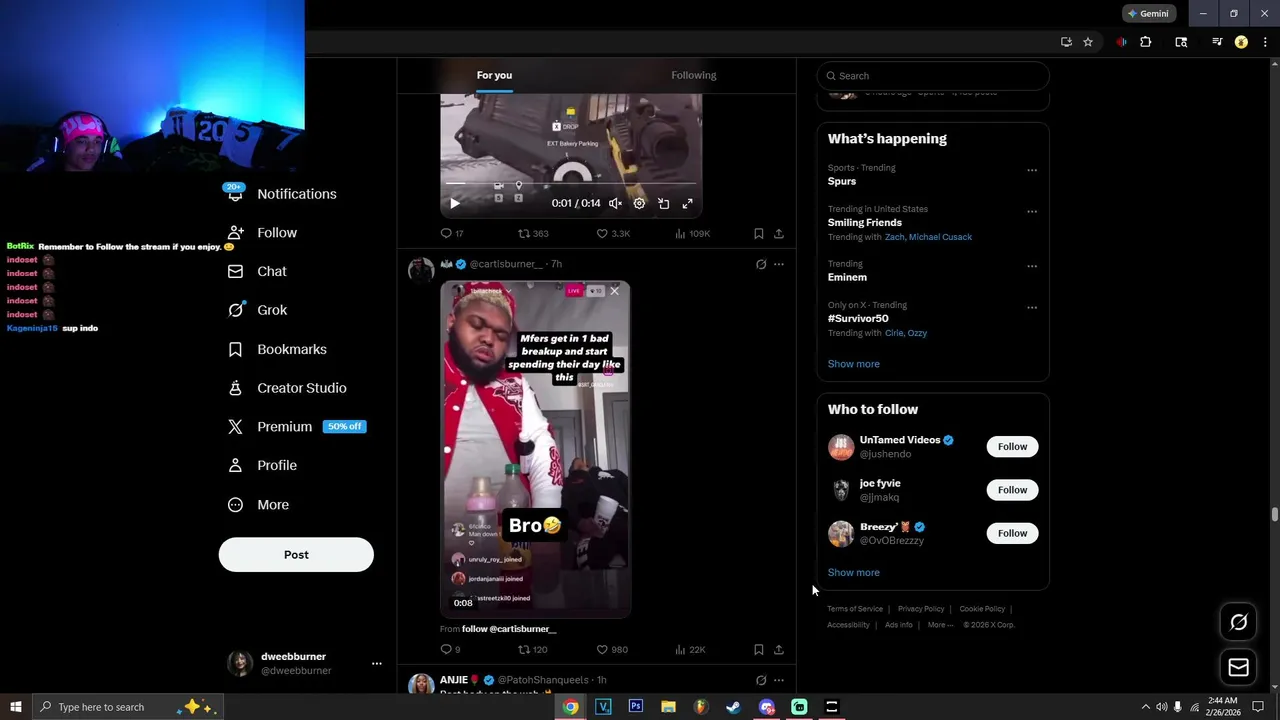The width and height of the screenshot is (1280, 720).
Task: Open Chat in the sidebar
Action: coord(257,271)
